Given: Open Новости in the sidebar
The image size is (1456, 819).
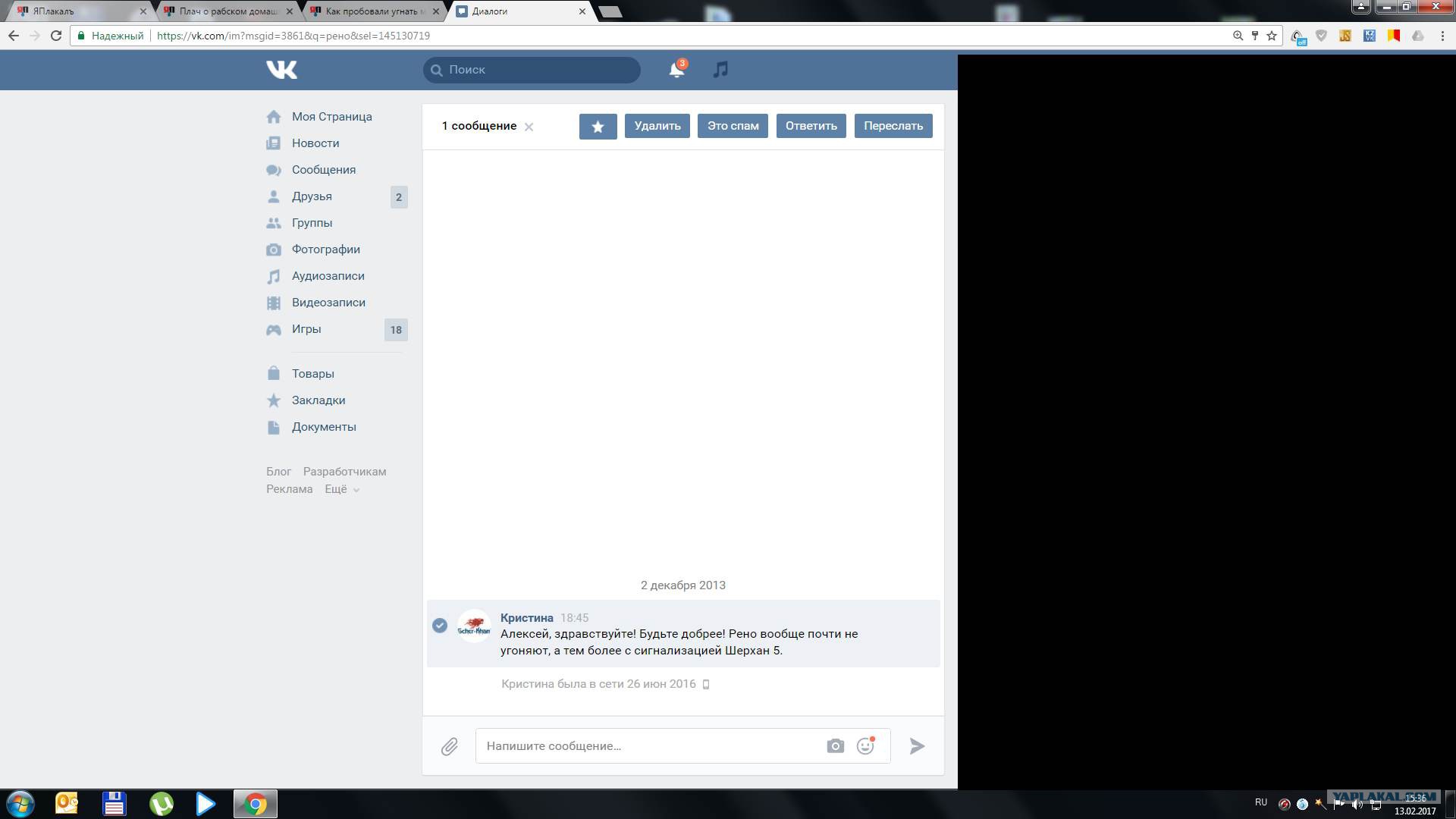Looking at the screenshot, I should (x=315, y=143).
